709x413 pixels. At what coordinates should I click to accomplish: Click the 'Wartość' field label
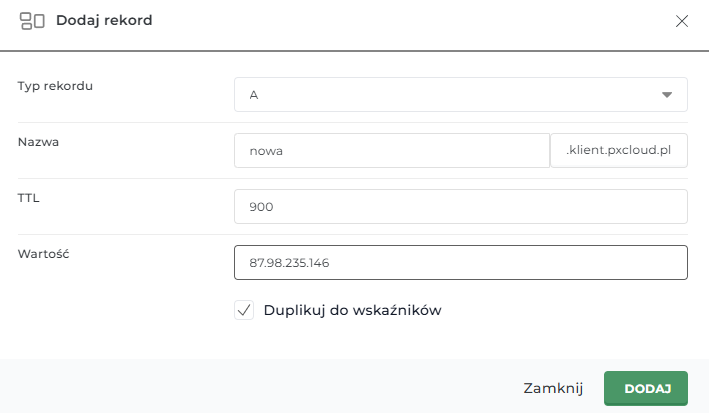click(x=43, y=254)
